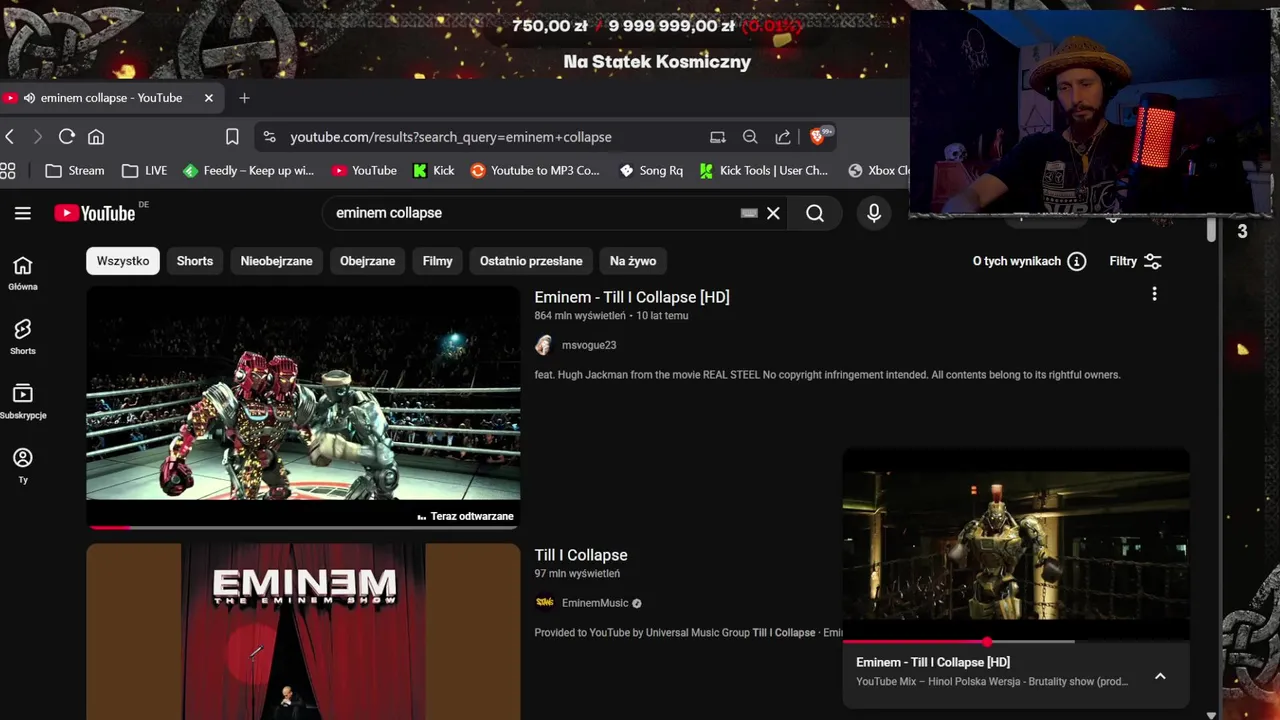This screenshot has height=720, width=1280.
Task: Open the Ty section in sidebar
Action: 23,465
